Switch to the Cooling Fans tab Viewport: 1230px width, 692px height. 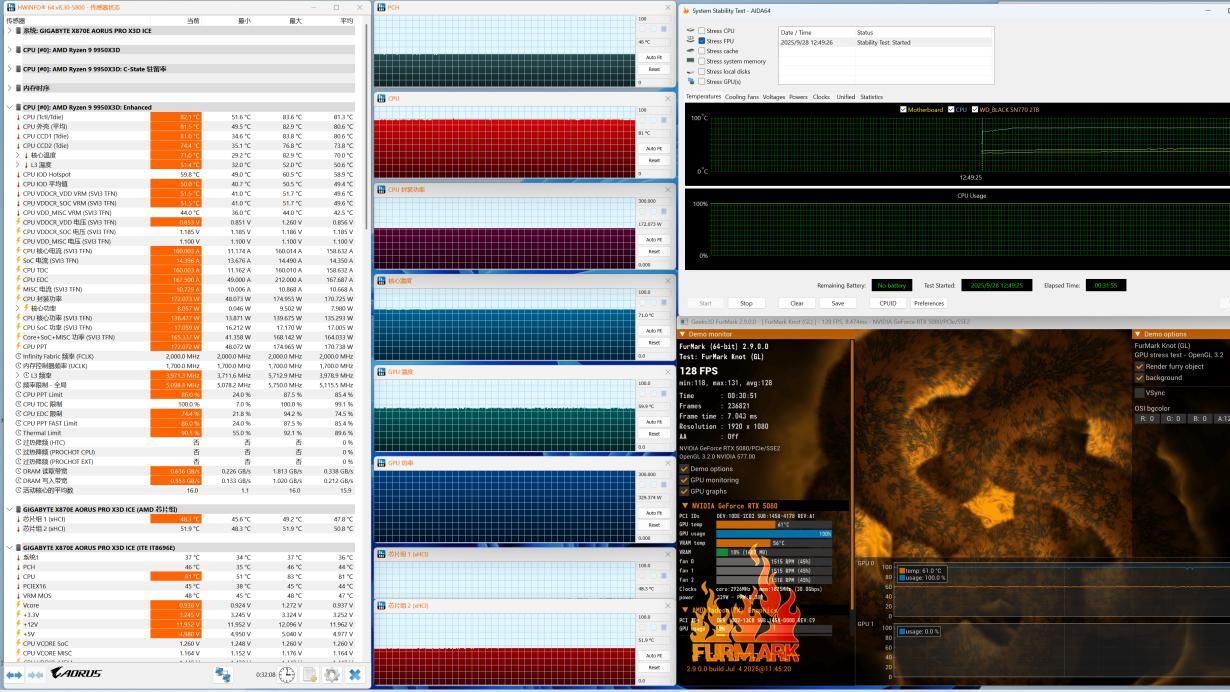point(741,97)
